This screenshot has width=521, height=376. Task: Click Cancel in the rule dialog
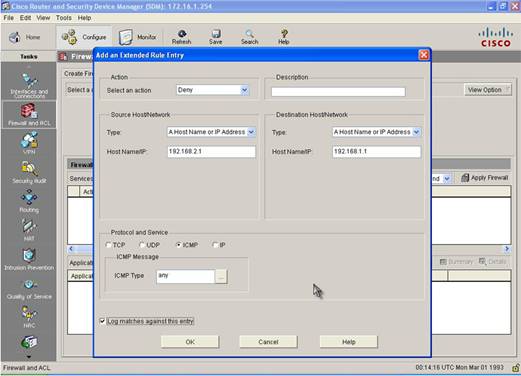click(268, 342)
